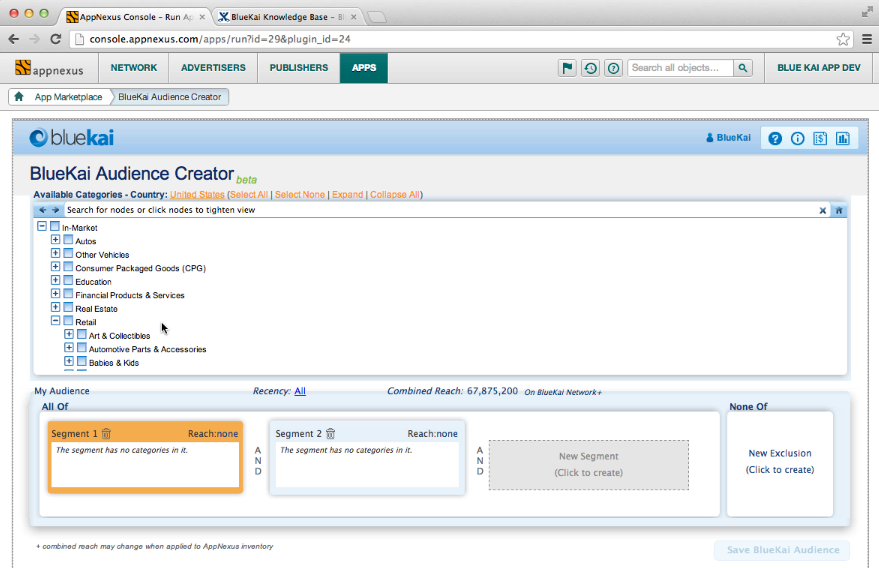879x568 pixels.
Task: Open the APPS menu
Action: 364,68
